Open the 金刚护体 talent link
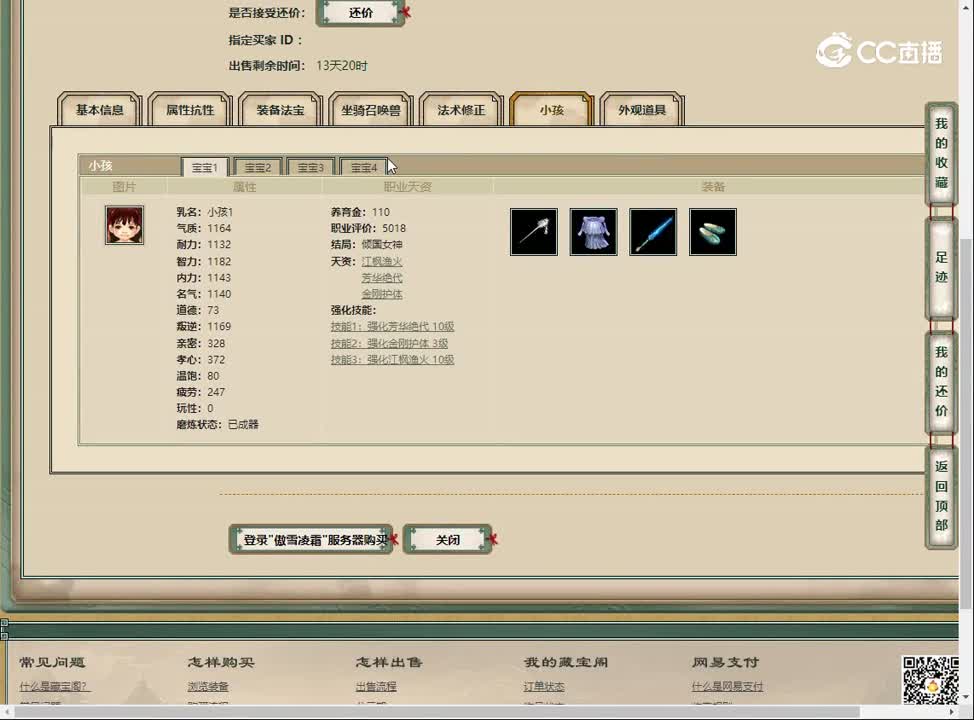Viewport: 974px width, 720px height. (382, 294)
